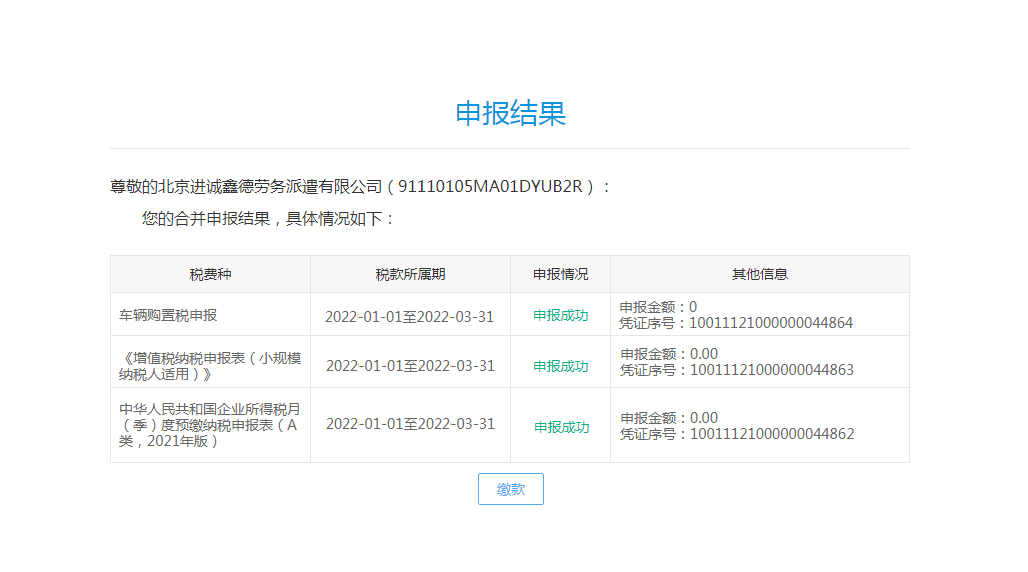This screenshot has height=572, width=1028.
Task: Click the 您的合并申报结果 summary sentence
Action: 267,218
